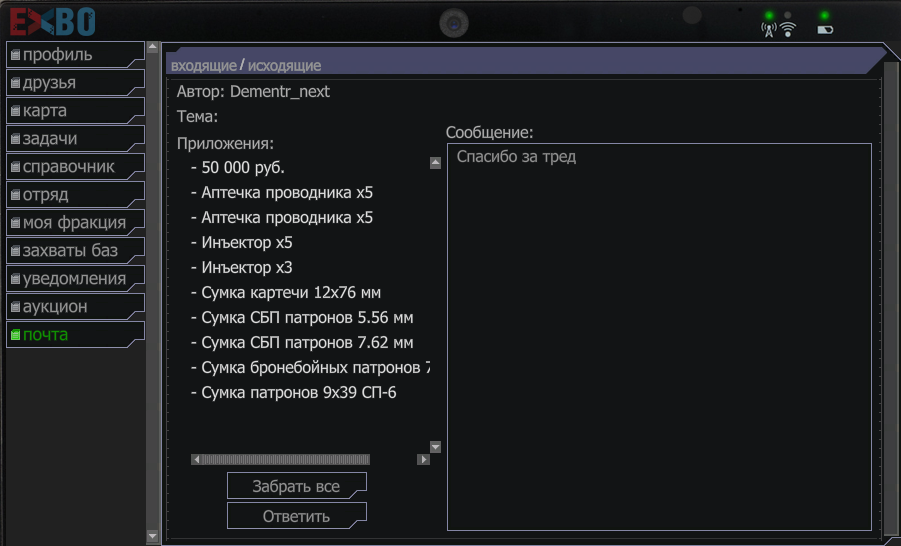Click left arrow of horizontal scrollbar
This screenshot has width=901, height=546.
click(196, 460)
